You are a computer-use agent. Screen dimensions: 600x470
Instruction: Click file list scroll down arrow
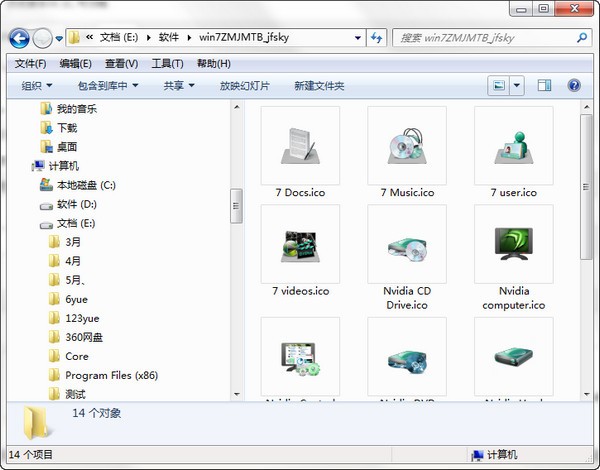point(586,394)
